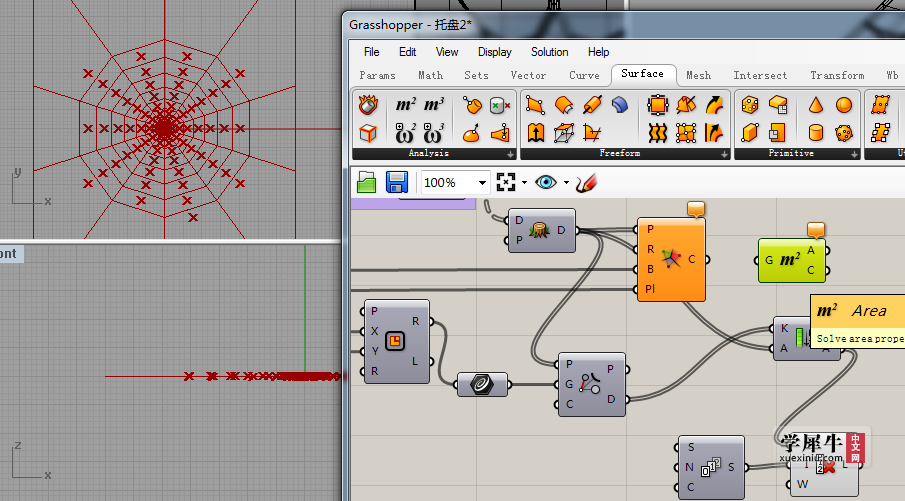The height and width of the screenshot is (501, 905).
Task: Pick the Area Moments (ω²) component
Action: 405,133
